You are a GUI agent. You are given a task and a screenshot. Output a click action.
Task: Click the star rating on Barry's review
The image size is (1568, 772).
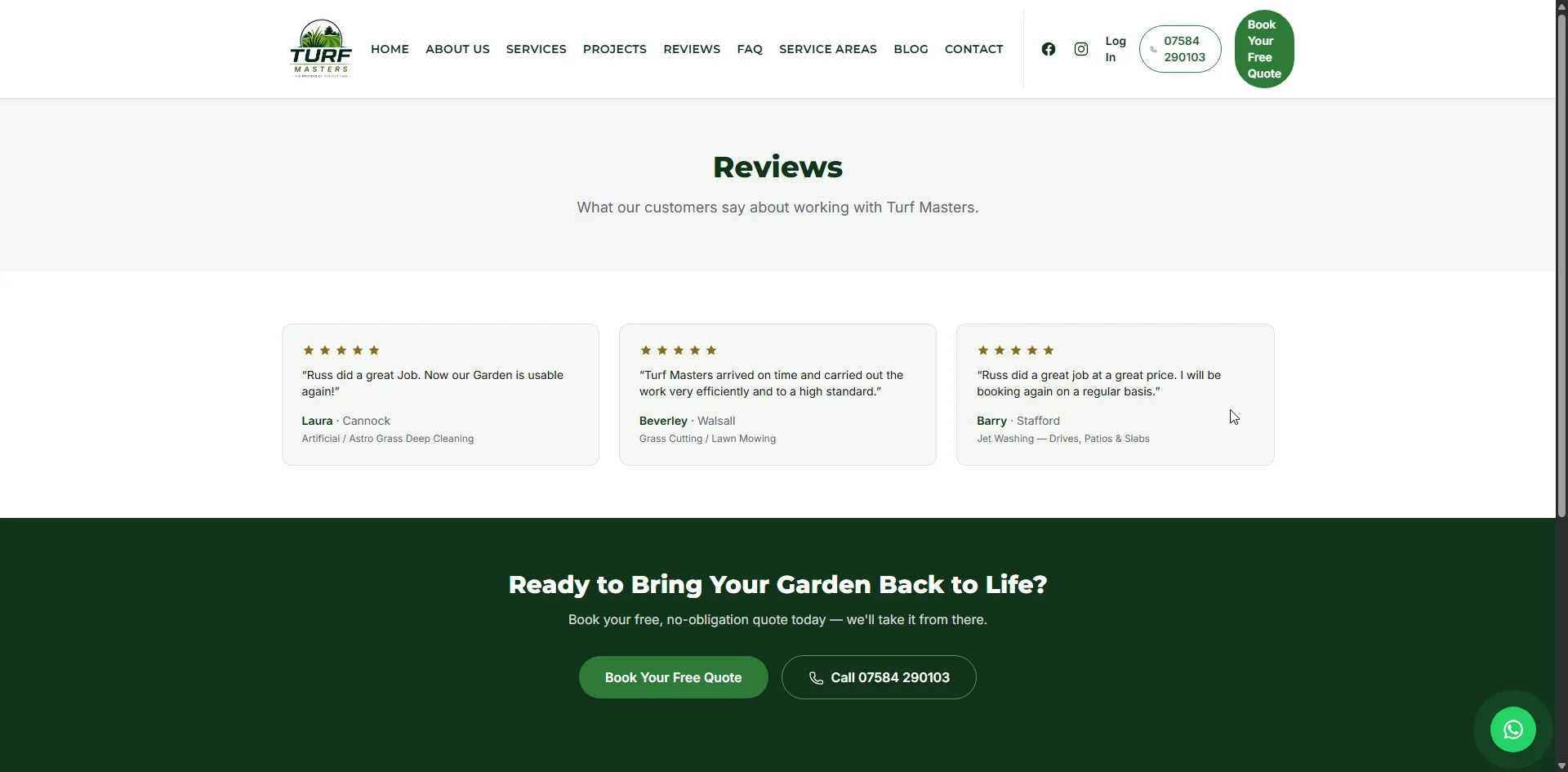point(1016,350)
